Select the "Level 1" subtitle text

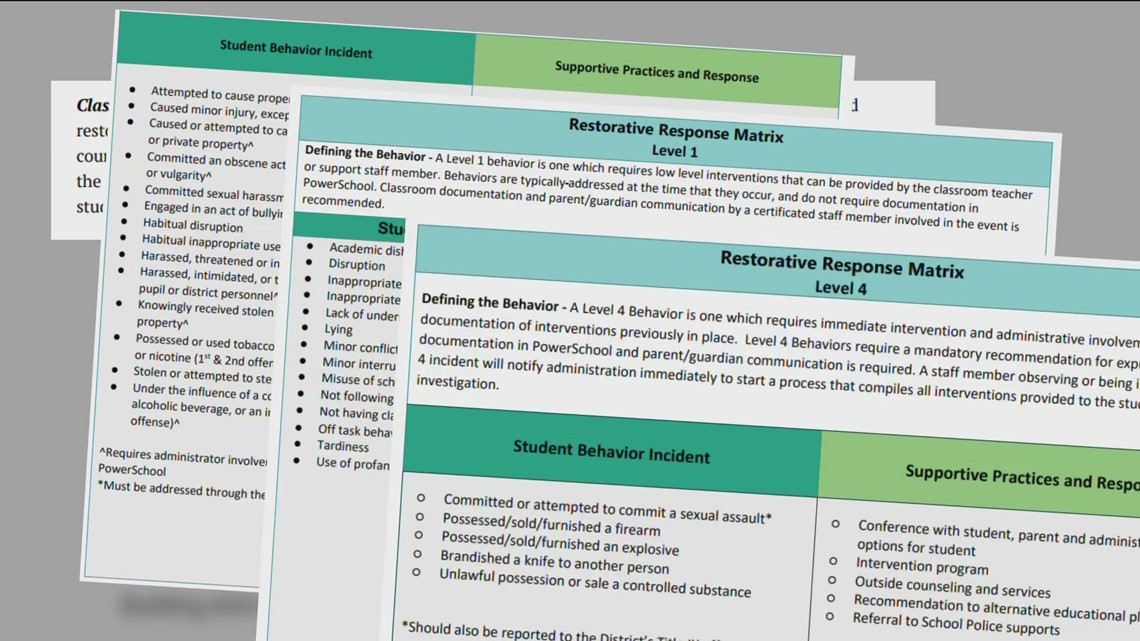[x=675, y=151]
